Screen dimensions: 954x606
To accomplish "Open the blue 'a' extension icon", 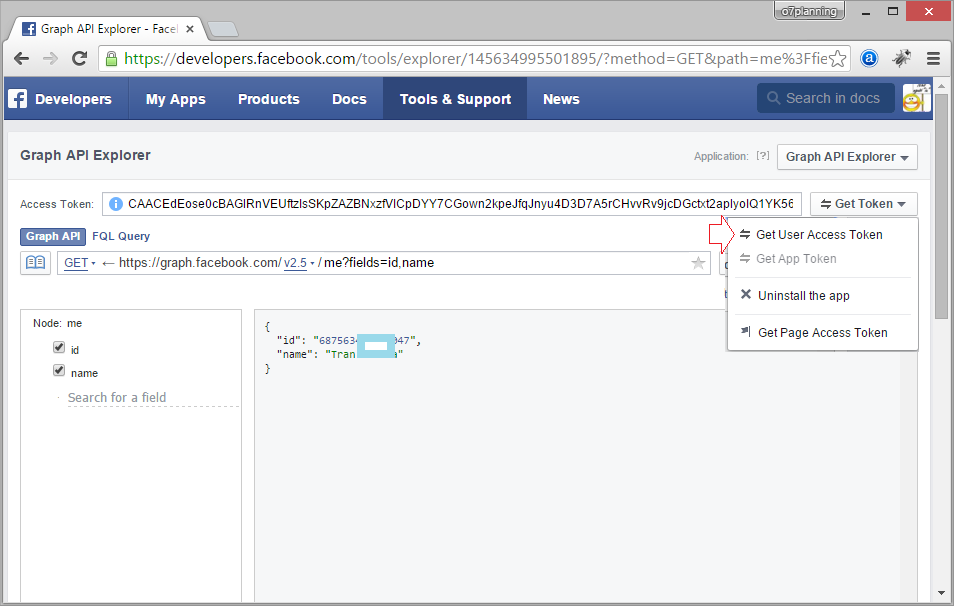I will (869, 58).
